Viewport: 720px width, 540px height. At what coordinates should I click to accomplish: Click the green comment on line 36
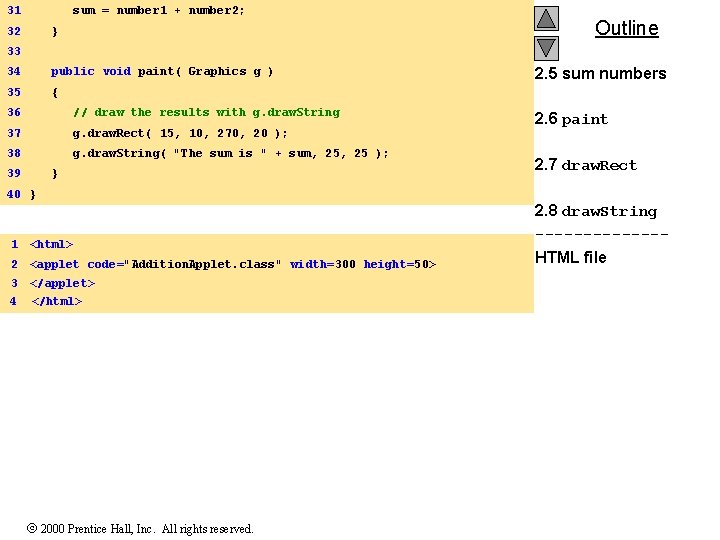(207, 112)
